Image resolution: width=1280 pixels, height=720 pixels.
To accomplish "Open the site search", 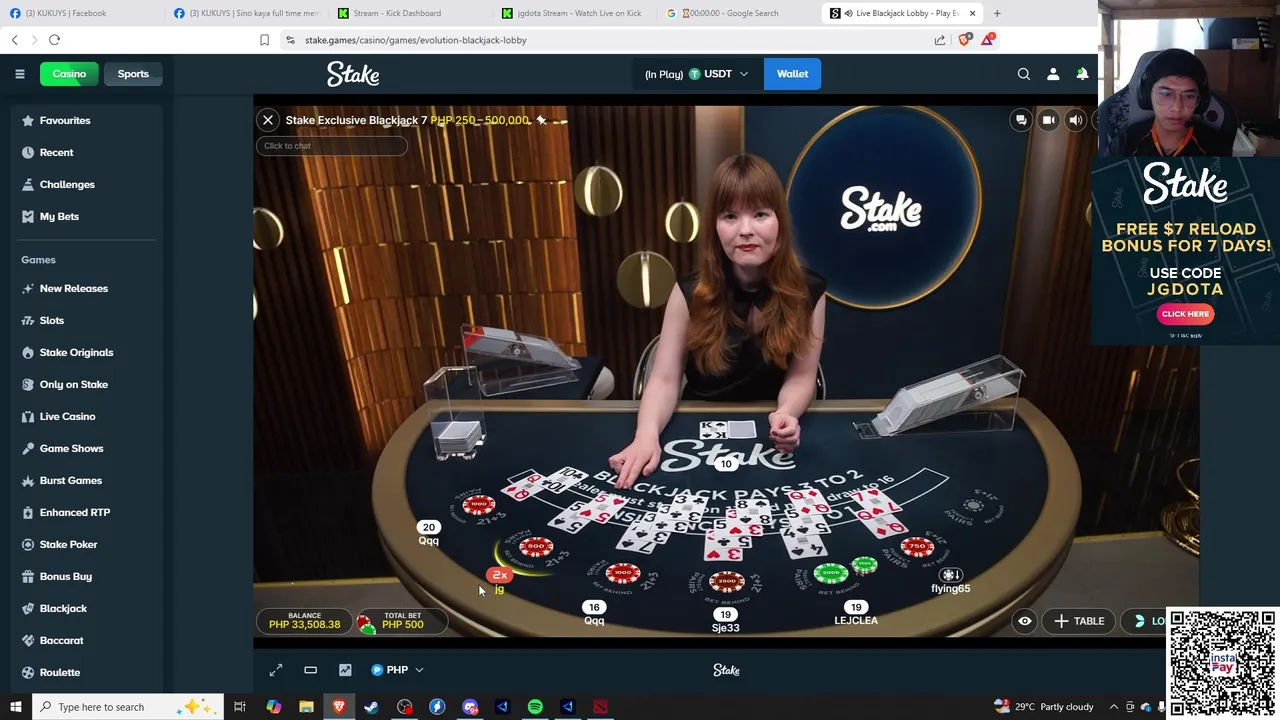I will click(x=1023, y=74).
